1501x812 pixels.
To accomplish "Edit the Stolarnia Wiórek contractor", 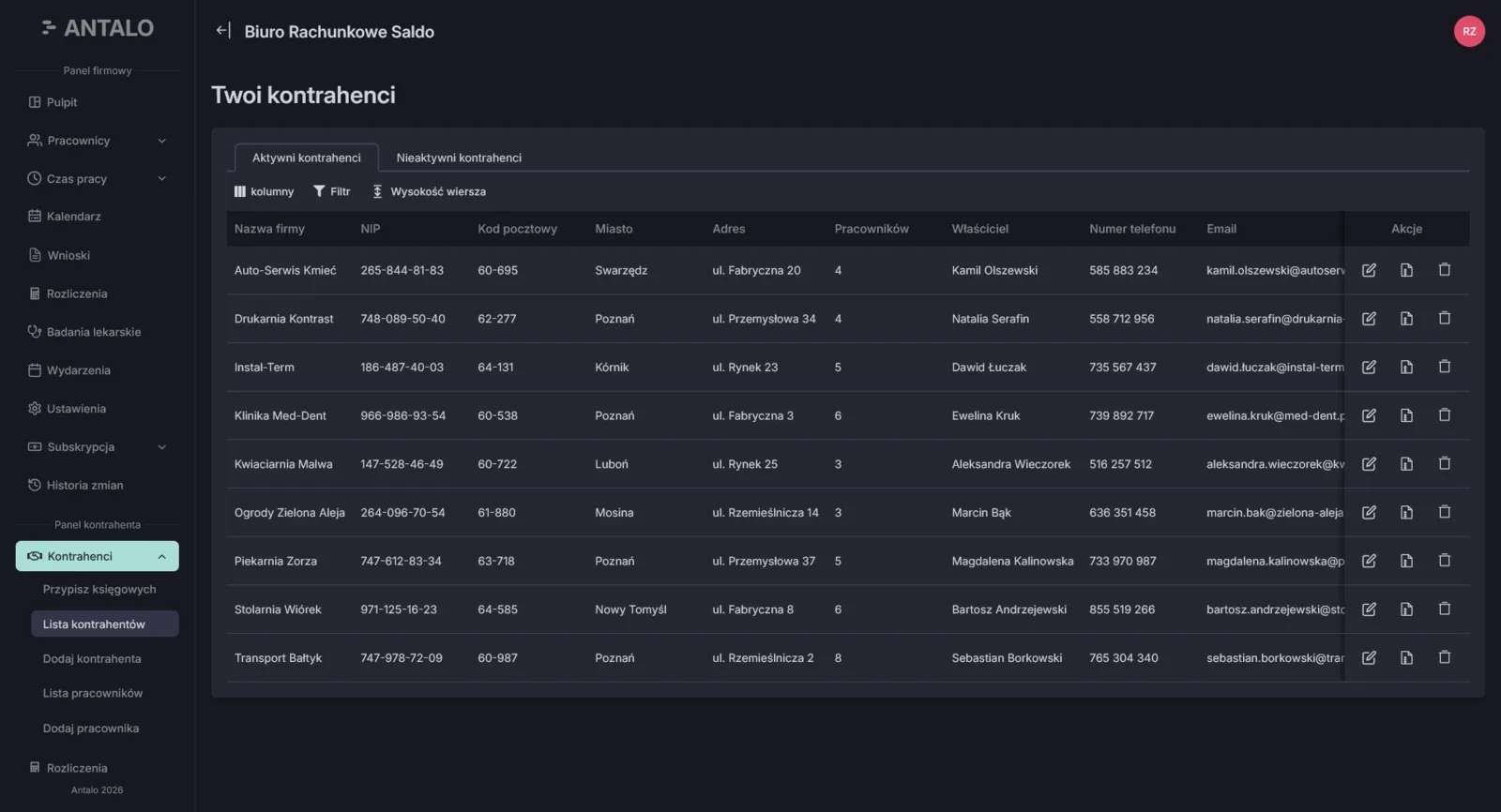I will (1369, 609).
